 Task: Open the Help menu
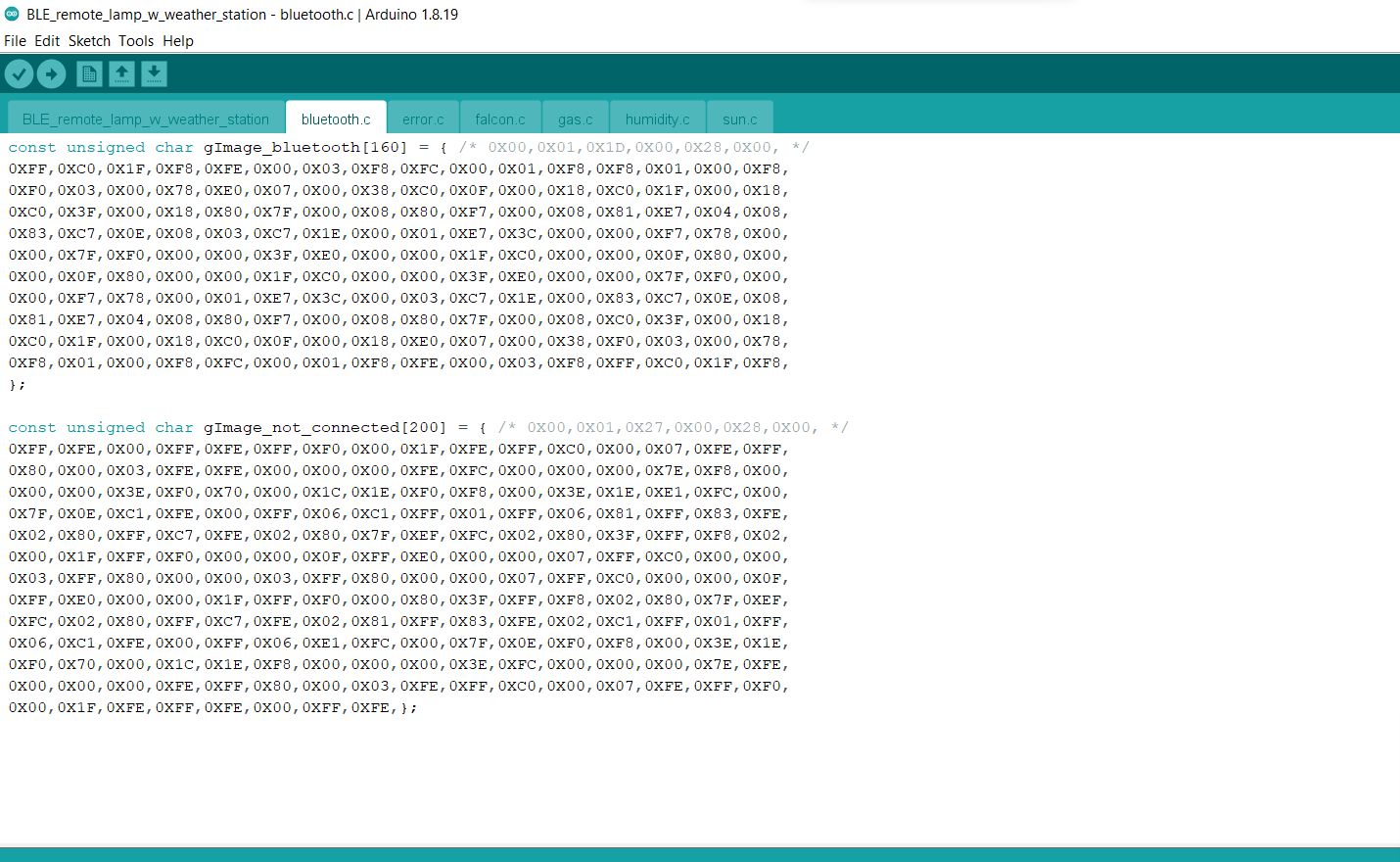tap(178, 41)
